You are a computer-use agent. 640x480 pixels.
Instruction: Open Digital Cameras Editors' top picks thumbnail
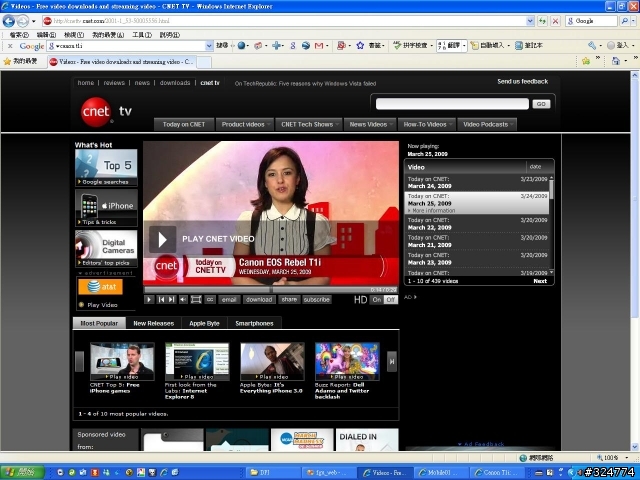tap(106, 249)
